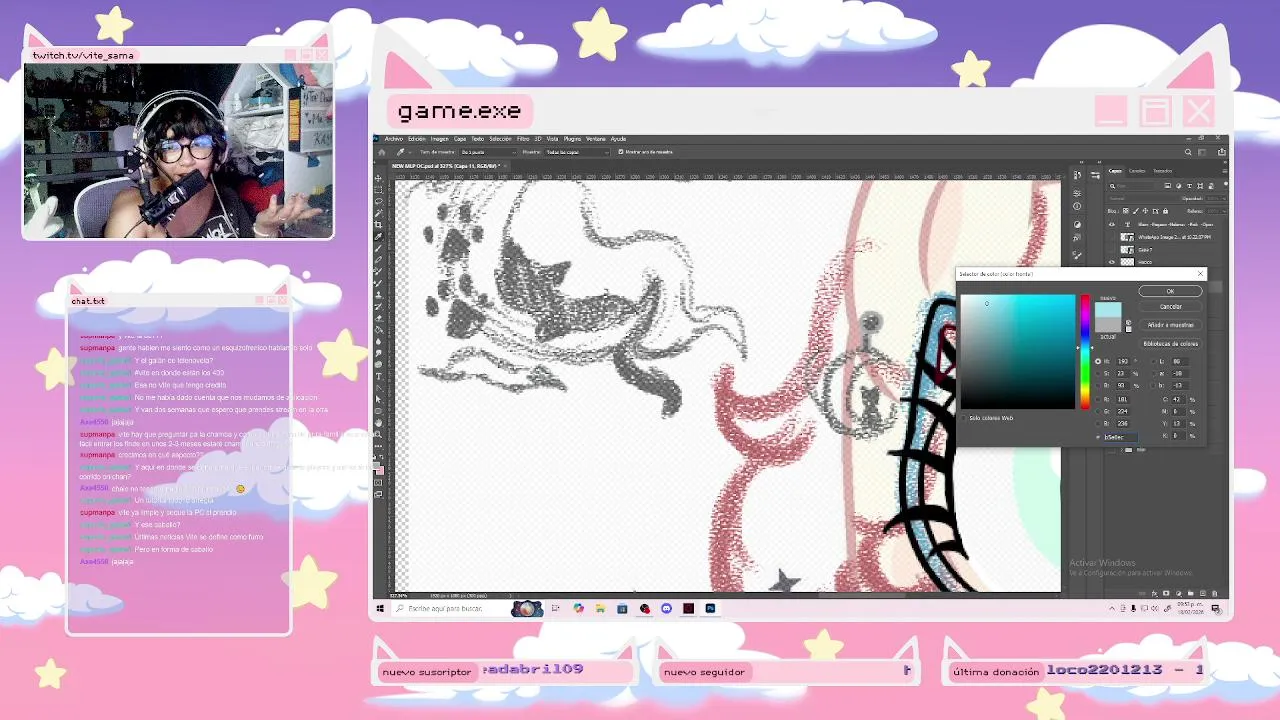Screen dimensions: 1280x720
Task: Enable Solo colores Web checkbox
Action: pyautogui.click(x=963, y=418)
